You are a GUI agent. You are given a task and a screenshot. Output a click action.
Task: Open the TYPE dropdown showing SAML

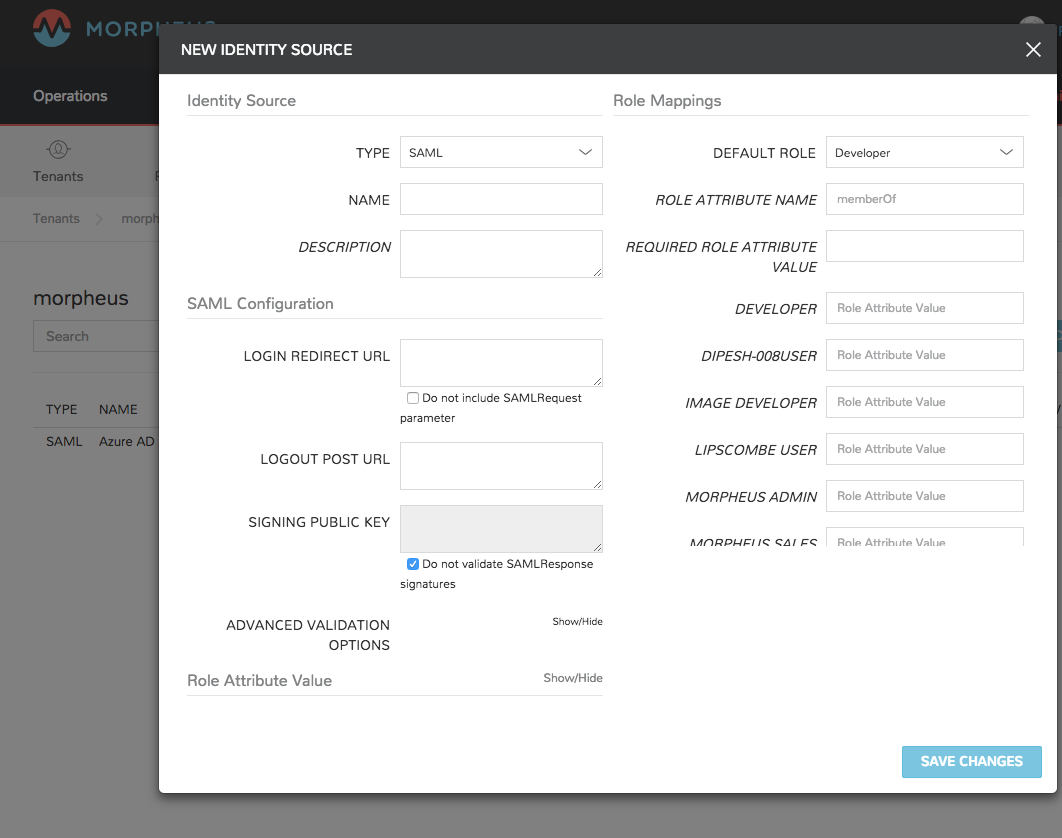501,152
